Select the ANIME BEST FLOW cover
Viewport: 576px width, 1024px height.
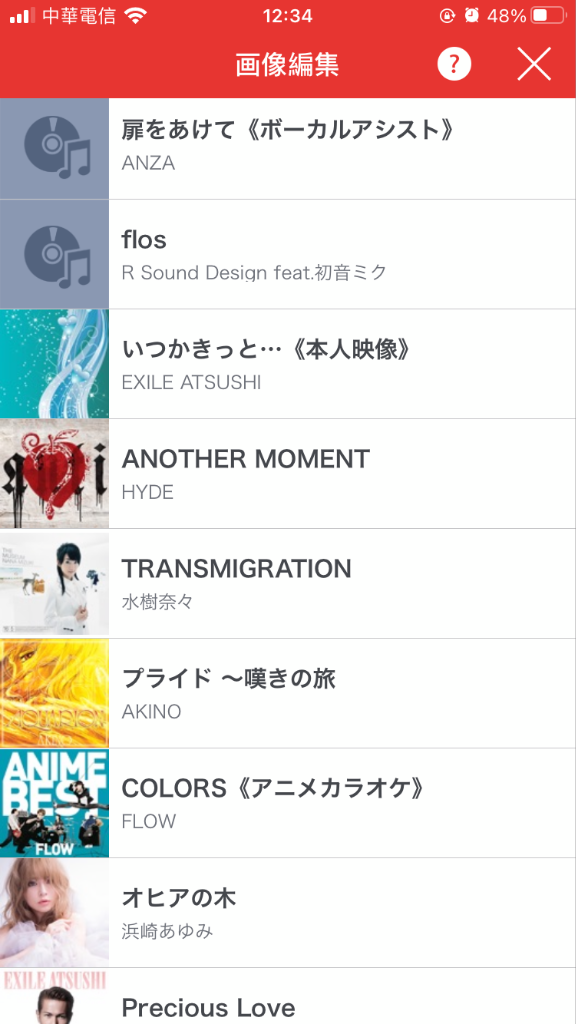click(x=54, y=803)
